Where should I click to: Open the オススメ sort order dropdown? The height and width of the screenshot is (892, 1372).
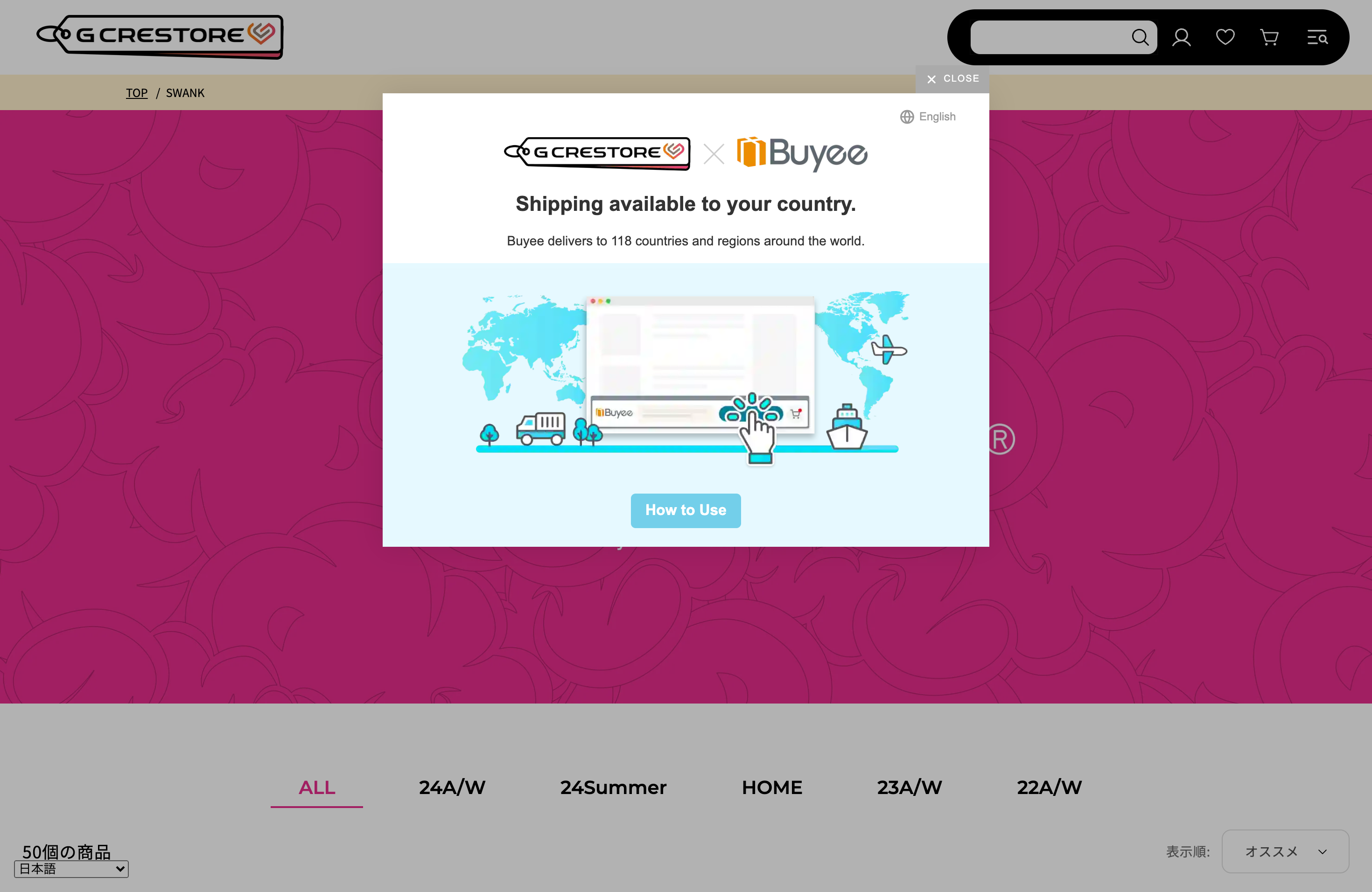[1285, 851]
